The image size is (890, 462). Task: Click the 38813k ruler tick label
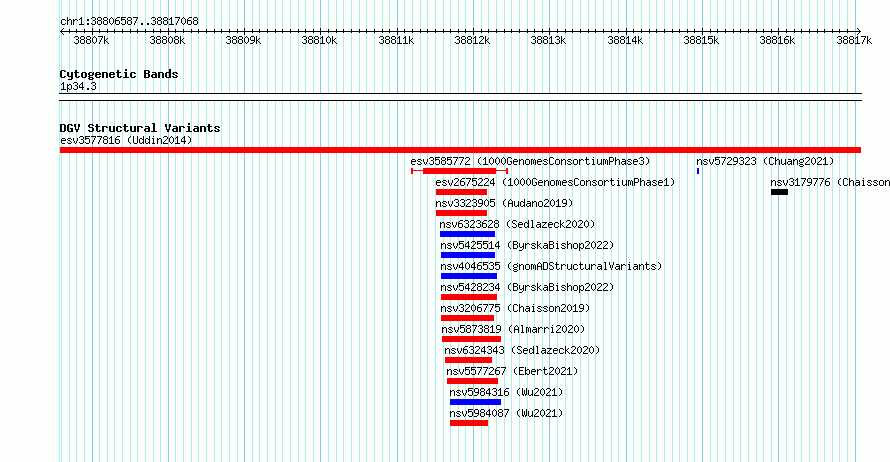click(x=548, y=41)
